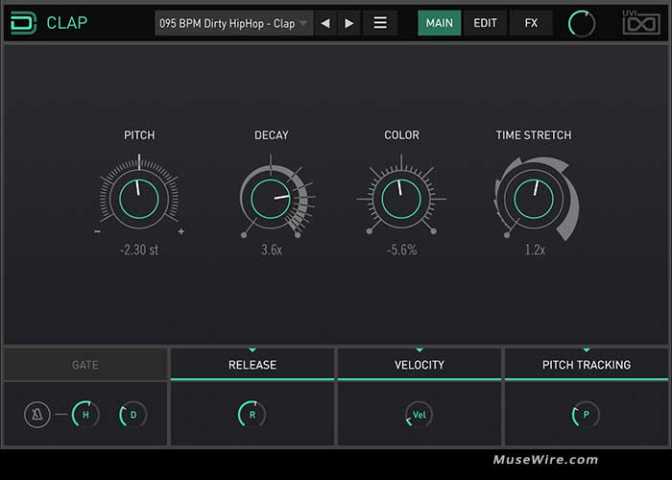The width and height of the screenshot is (672, 480).
Task: Go to the previous preset arrow
Action: [326, 23]
